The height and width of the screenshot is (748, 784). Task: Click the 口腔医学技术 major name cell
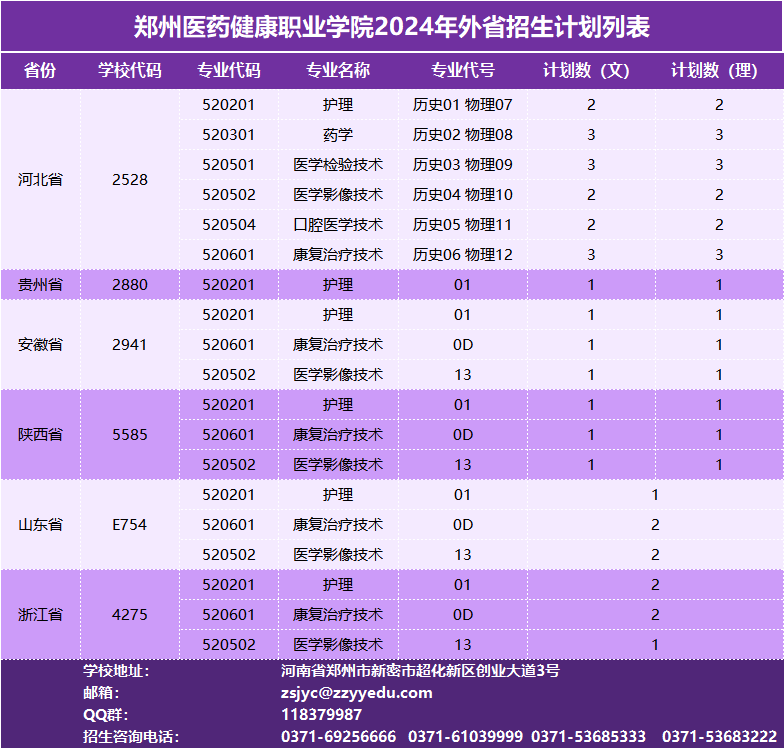(x=337, y=225)
